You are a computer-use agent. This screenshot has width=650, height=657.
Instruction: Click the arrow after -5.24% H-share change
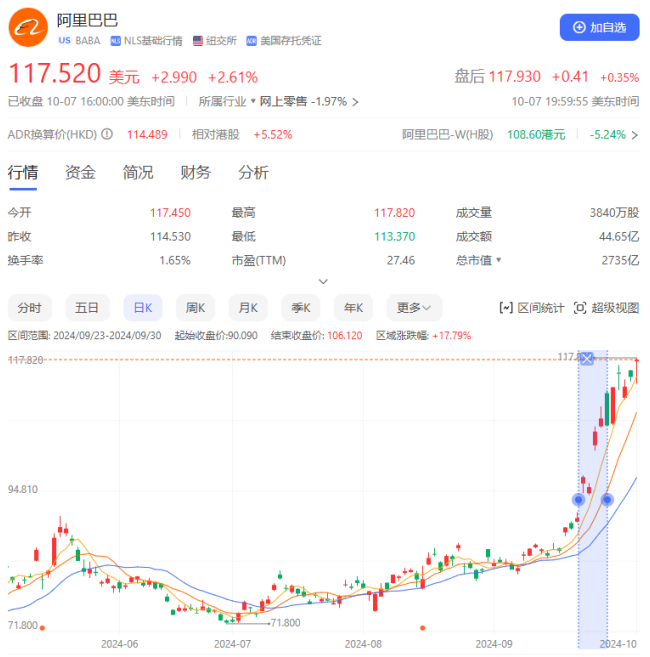point(634,135)
